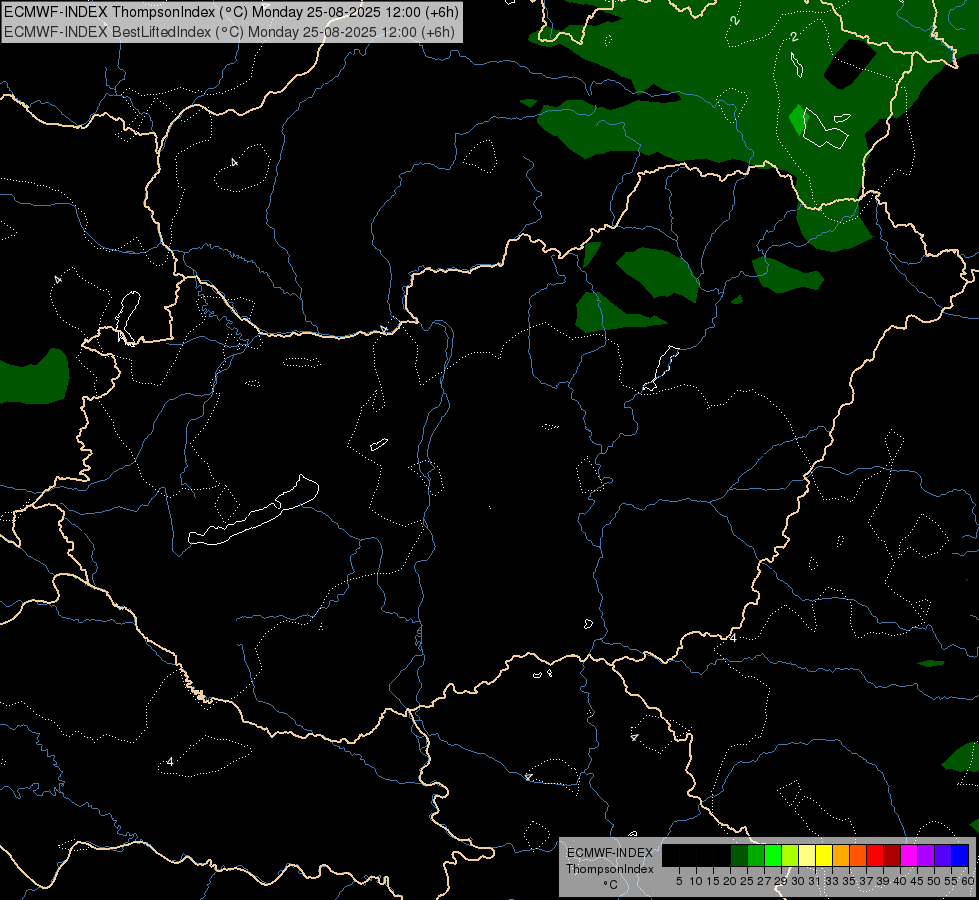Click the legend tick value '40'
The height and width of the screenshot is (900, 979).
tap(900, 881)
